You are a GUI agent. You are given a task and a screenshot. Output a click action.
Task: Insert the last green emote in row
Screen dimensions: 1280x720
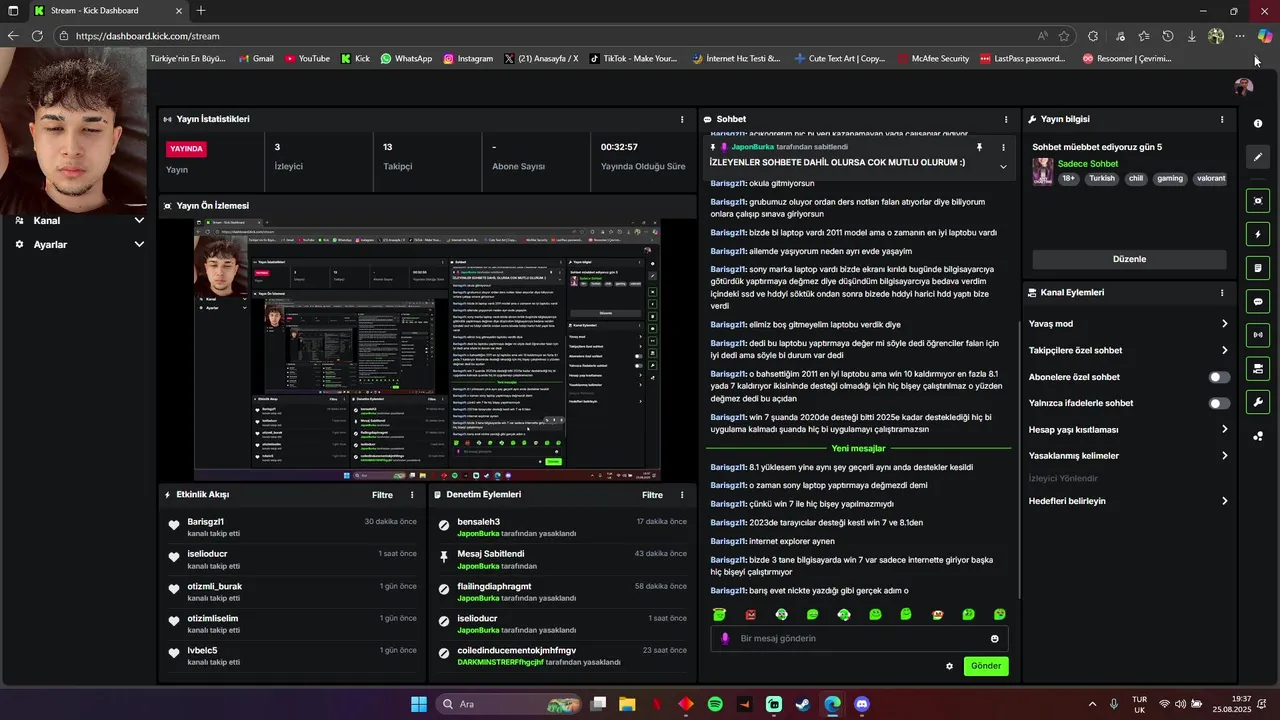[999, 614]
